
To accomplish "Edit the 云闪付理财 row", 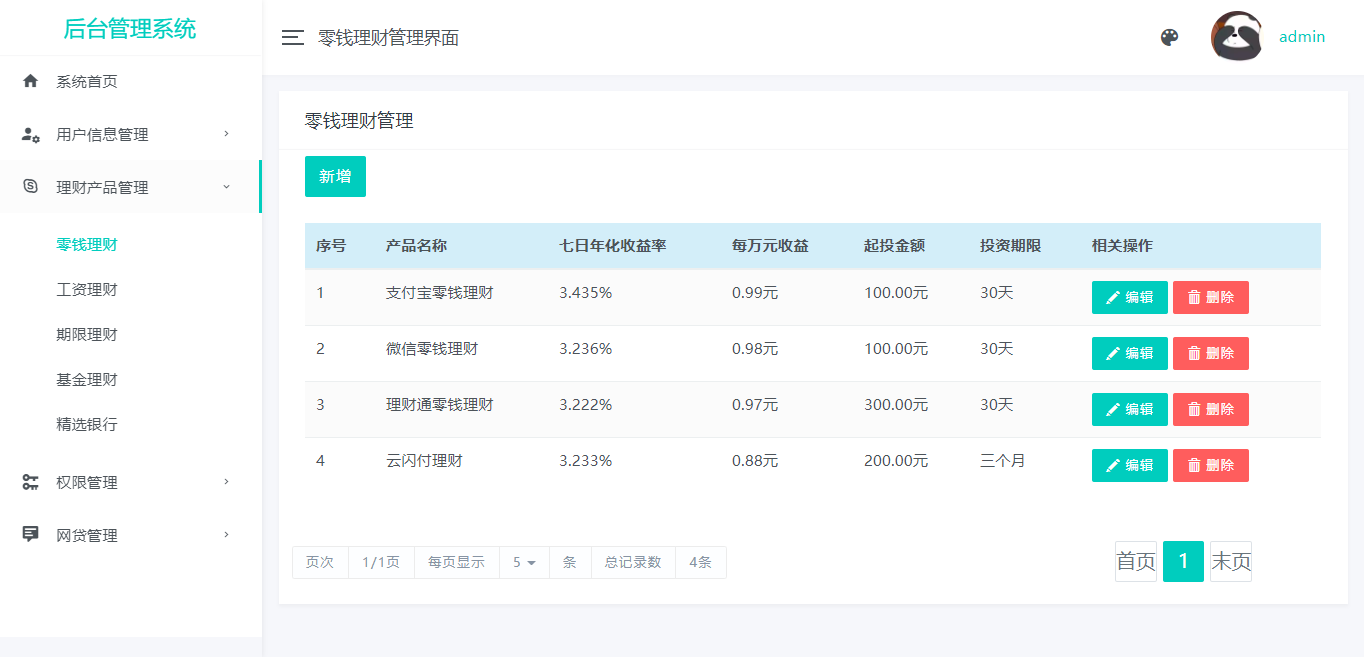I will click(x=1129, y=465).
